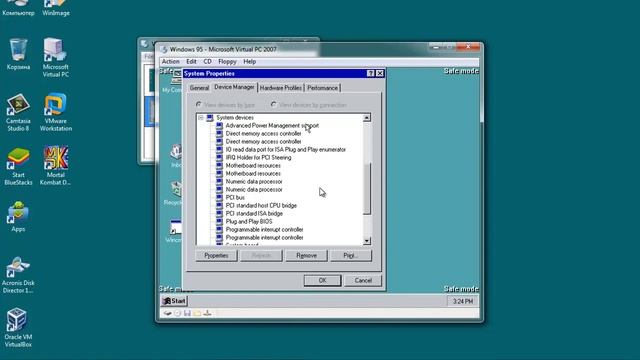Screen dimensions: 640x360
Task: Select "IRQ Holder for PCI Steering" row
Action: click(258, 158)
